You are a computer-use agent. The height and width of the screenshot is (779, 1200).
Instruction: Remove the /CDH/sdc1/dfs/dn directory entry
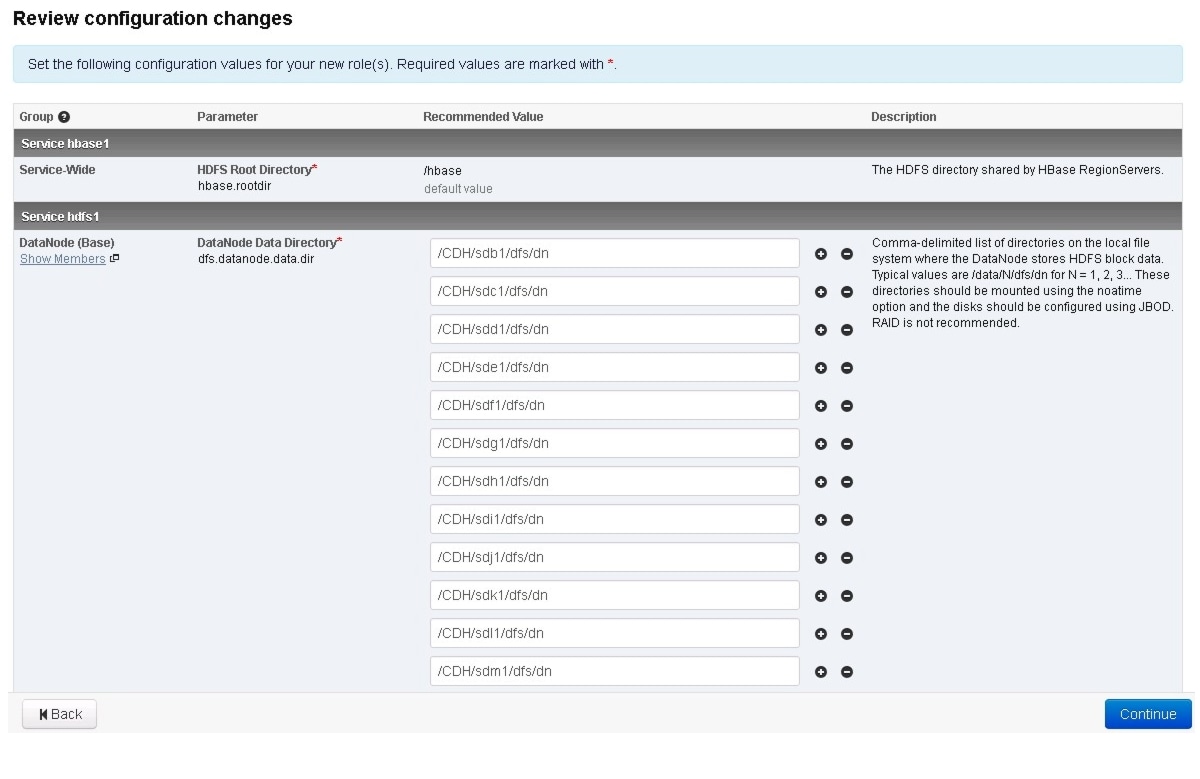click(847, 292)
